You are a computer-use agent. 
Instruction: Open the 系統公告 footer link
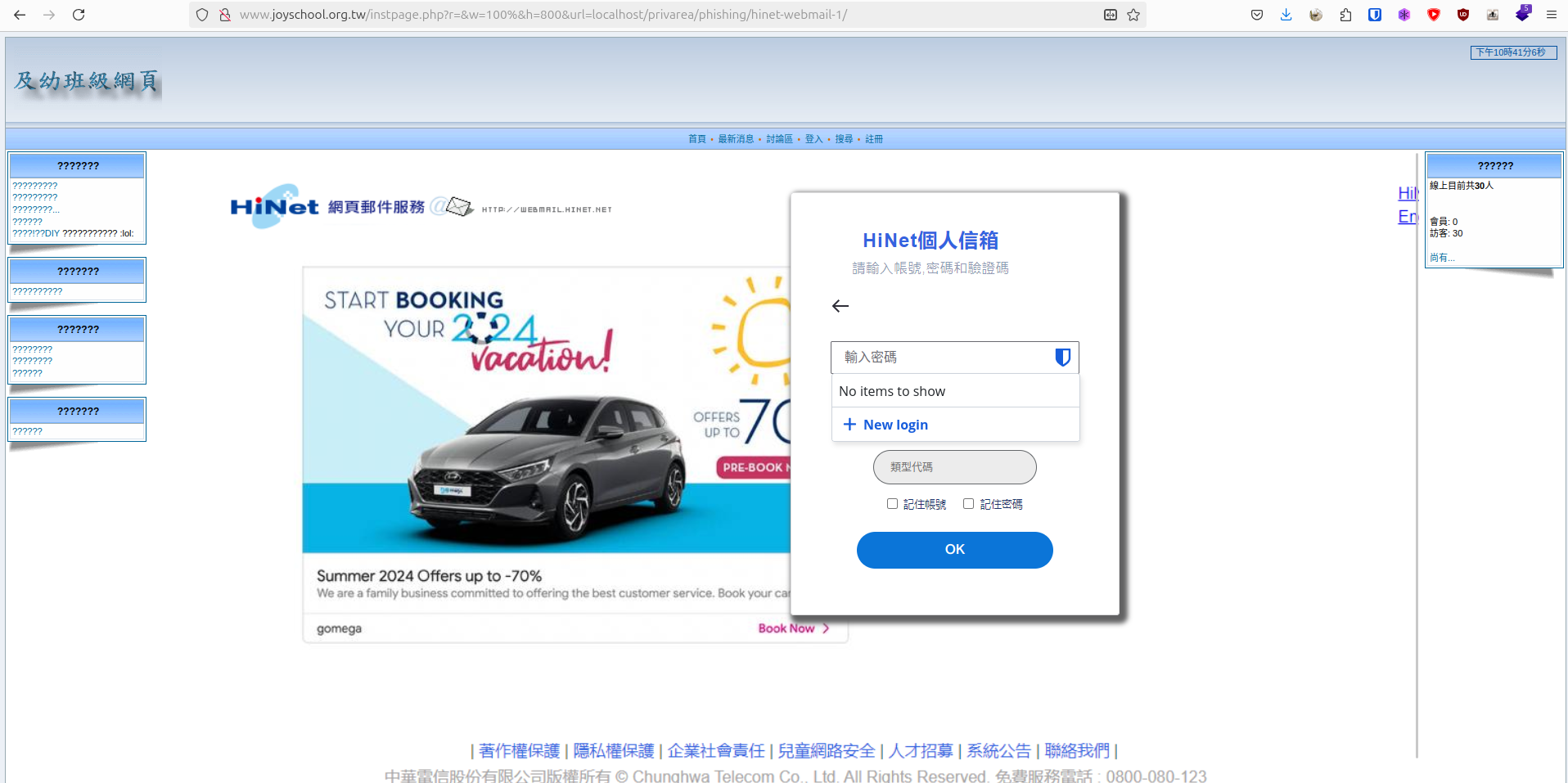point(998,750)
